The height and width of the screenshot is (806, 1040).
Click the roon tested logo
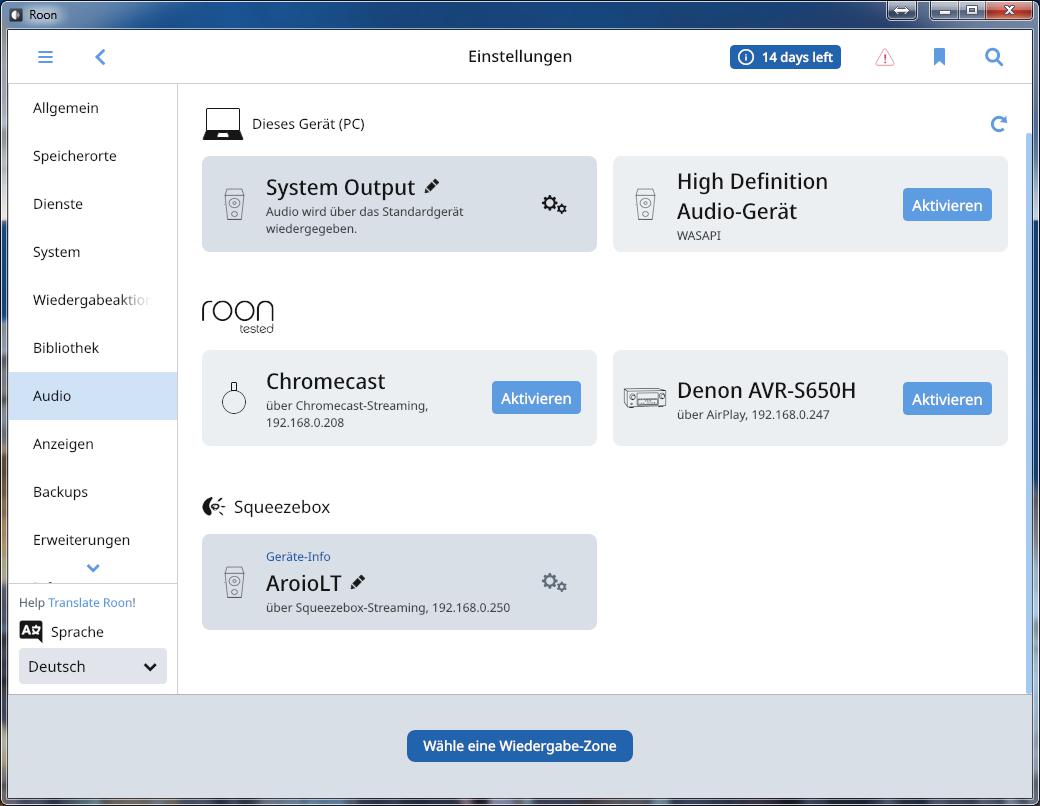(237, 316)
